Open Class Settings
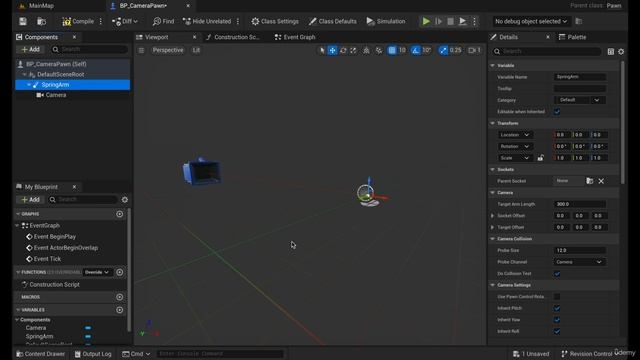640x360 pixels. coord(275,21)
